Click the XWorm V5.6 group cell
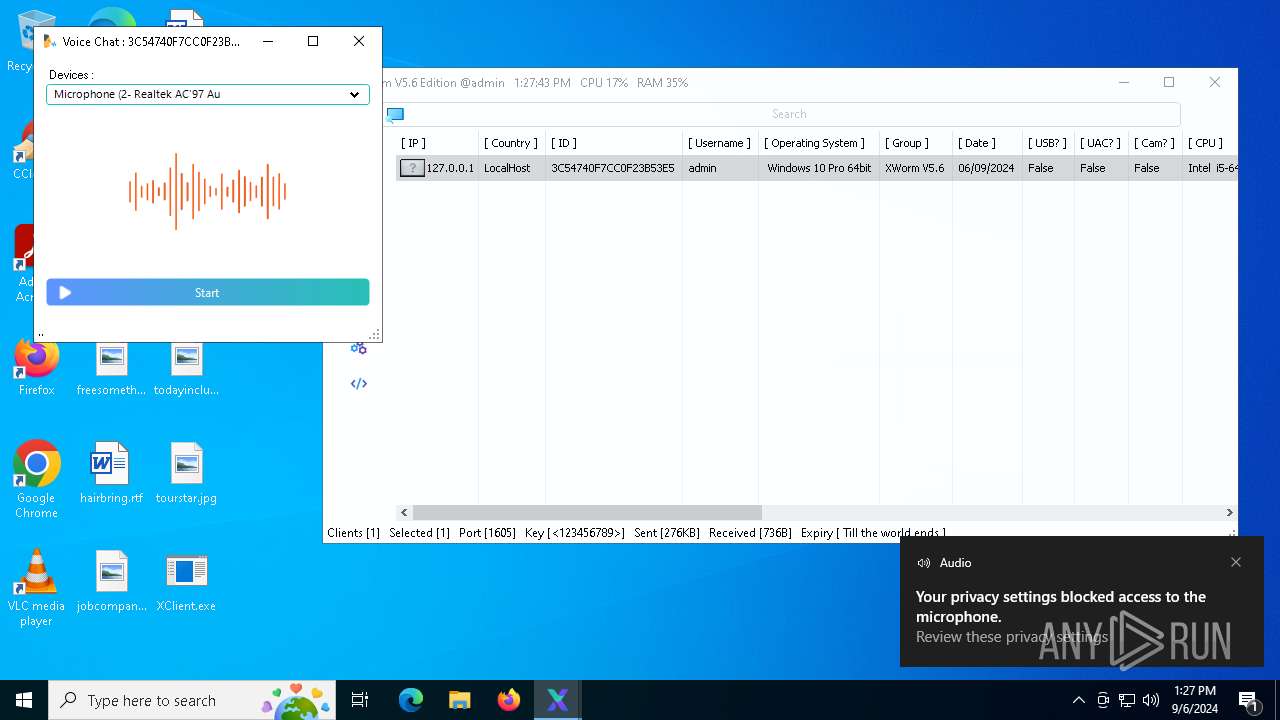 point(914,168)
